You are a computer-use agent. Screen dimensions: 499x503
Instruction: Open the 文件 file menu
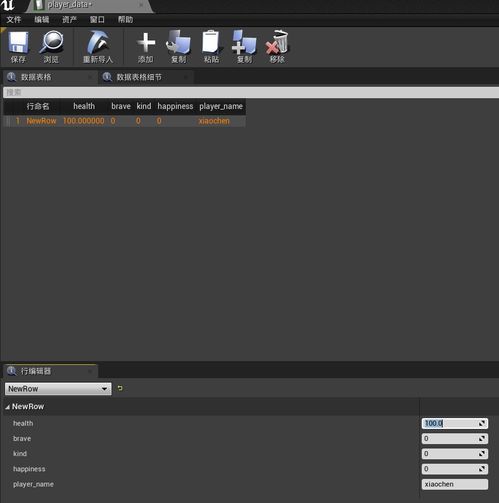(x=14, y=20)
